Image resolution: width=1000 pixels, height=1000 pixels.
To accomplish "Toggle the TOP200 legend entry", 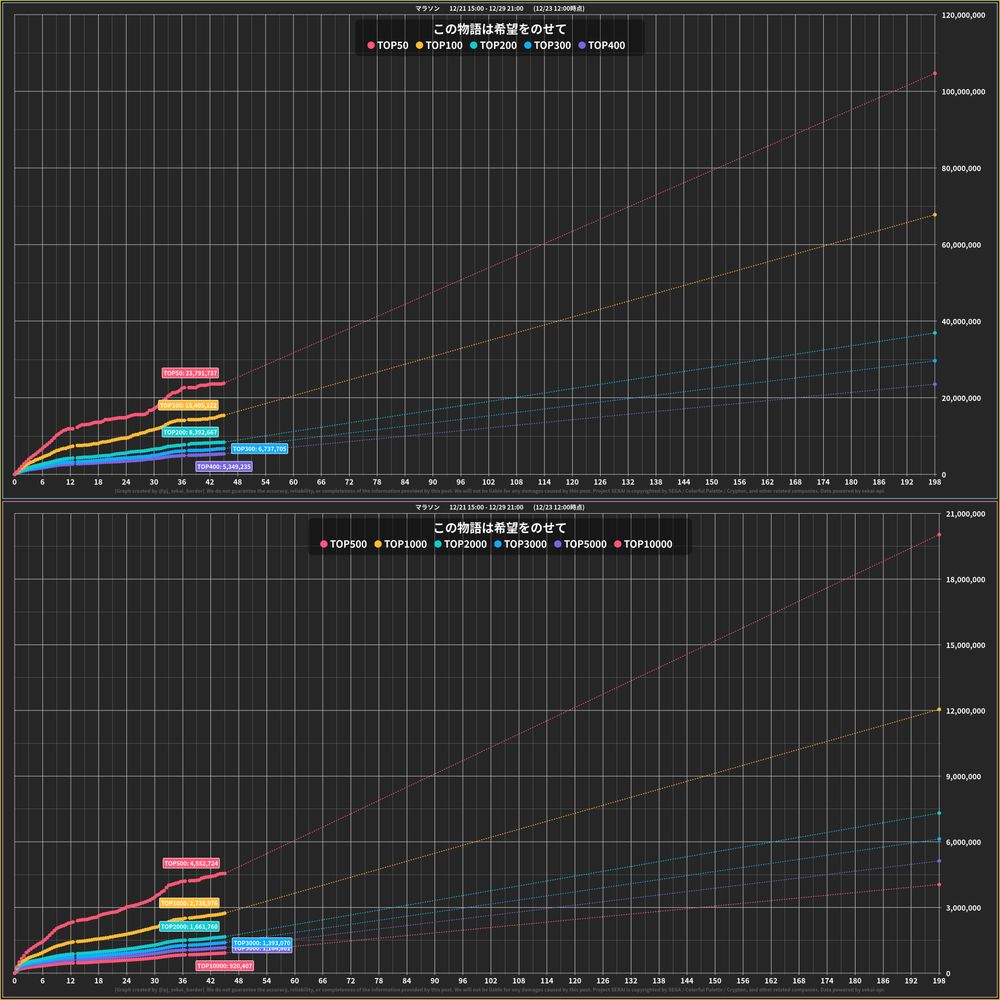I will click(494, 45).
